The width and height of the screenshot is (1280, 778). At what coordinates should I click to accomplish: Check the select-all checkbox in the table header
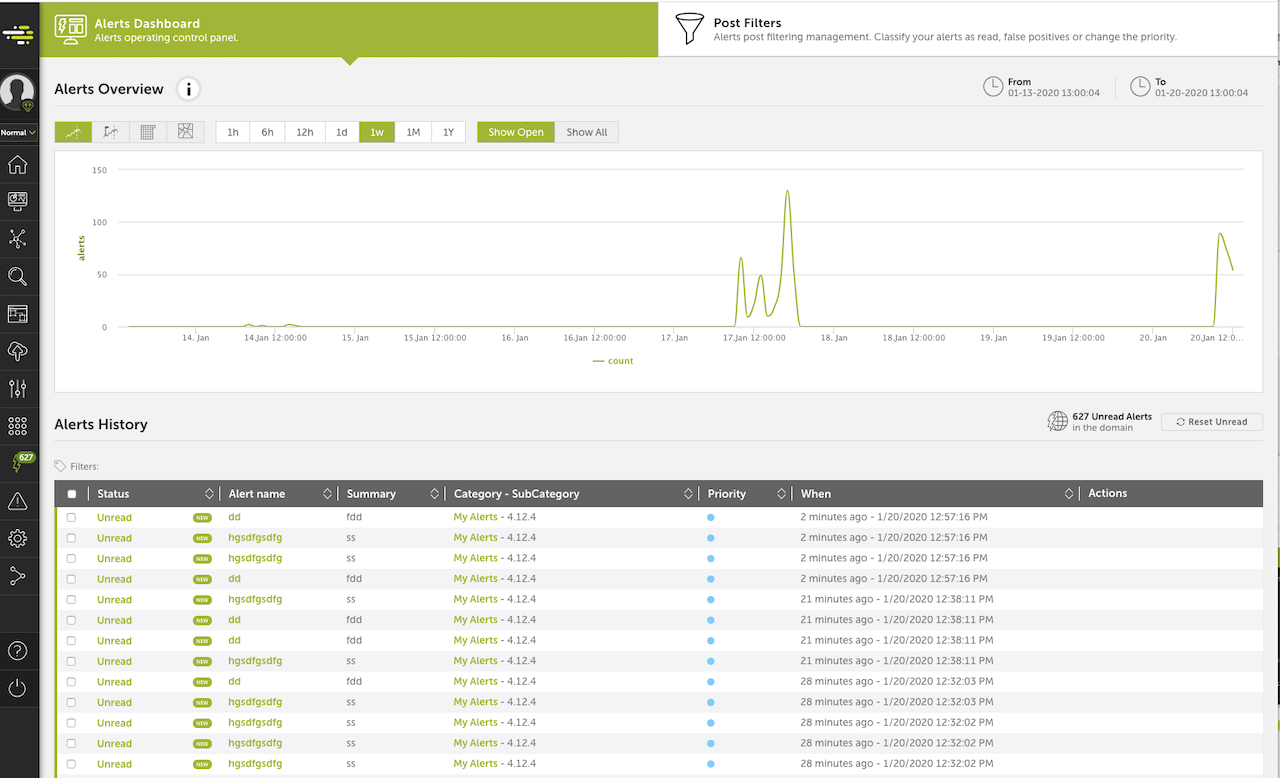(71, 493)
